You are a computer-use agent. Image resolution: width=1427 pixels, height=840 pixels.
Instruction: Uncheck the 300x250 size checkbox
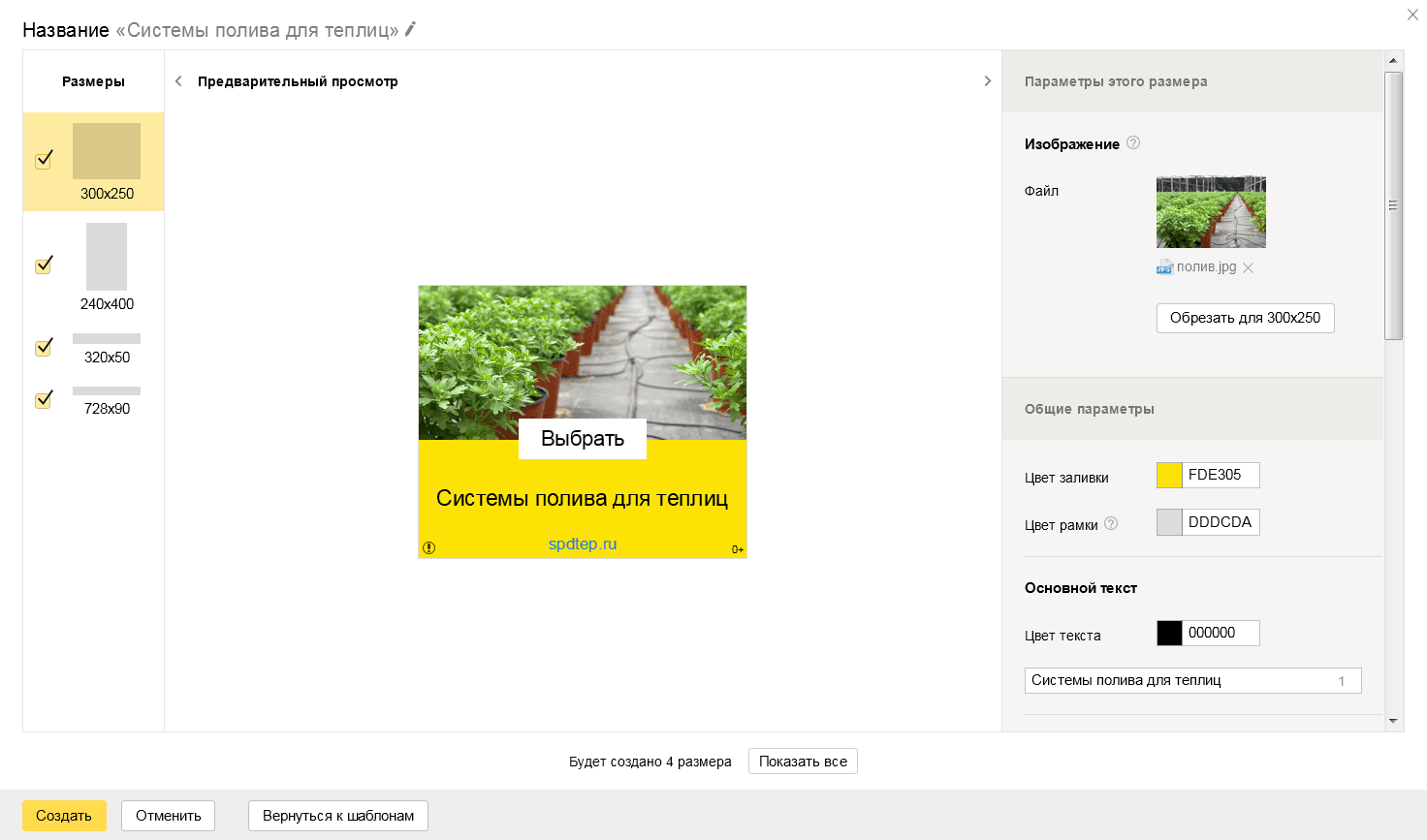(44, 160)
